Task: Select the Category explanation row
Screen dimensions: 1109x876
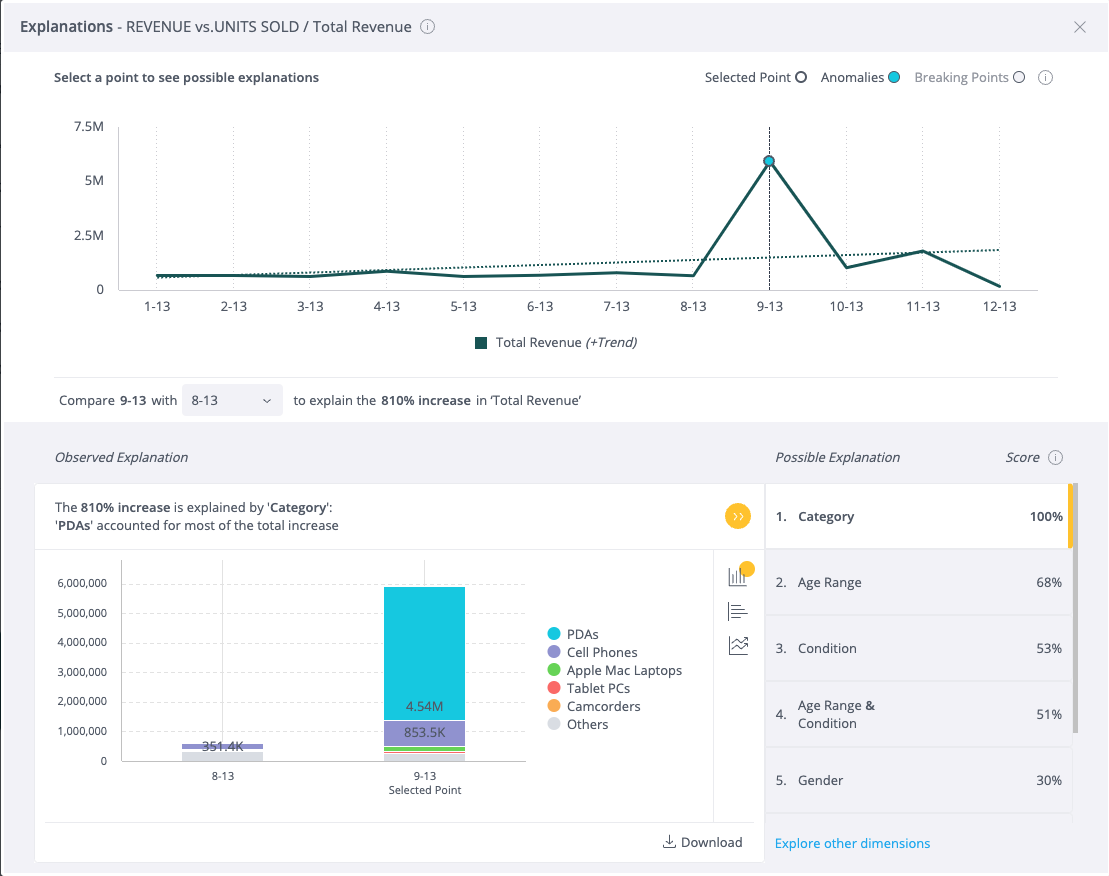Action: pyautogui.click(x=919, y=516)
